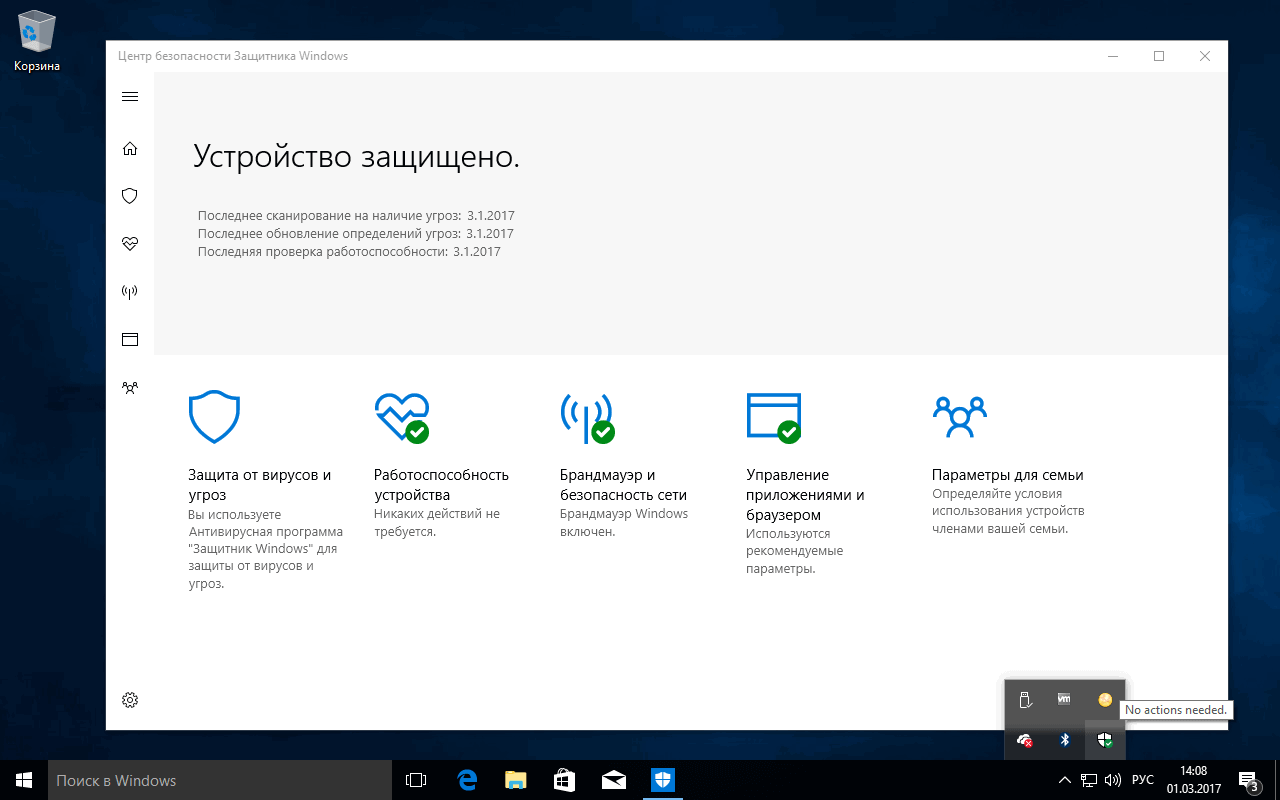Open firewall settings via the signal sidebar icon
This screenshot has height=800, width=1280.
(x=129, y=291)
